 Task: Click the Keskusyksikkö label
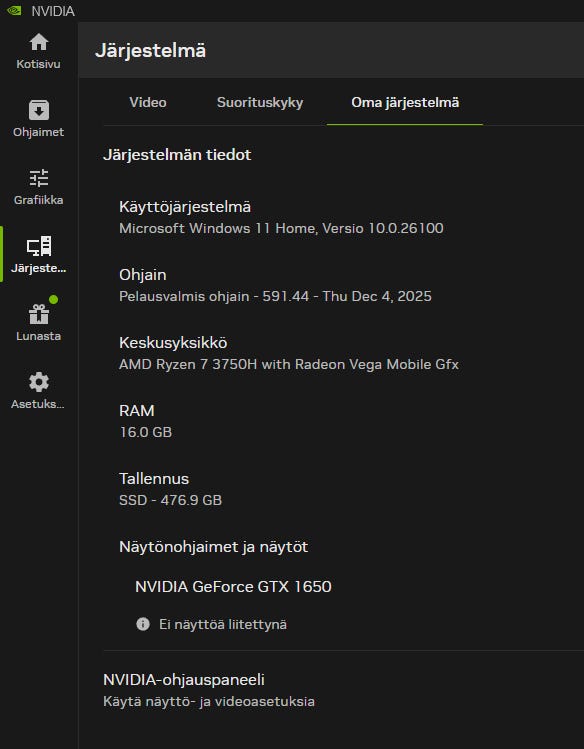point(173,342)
